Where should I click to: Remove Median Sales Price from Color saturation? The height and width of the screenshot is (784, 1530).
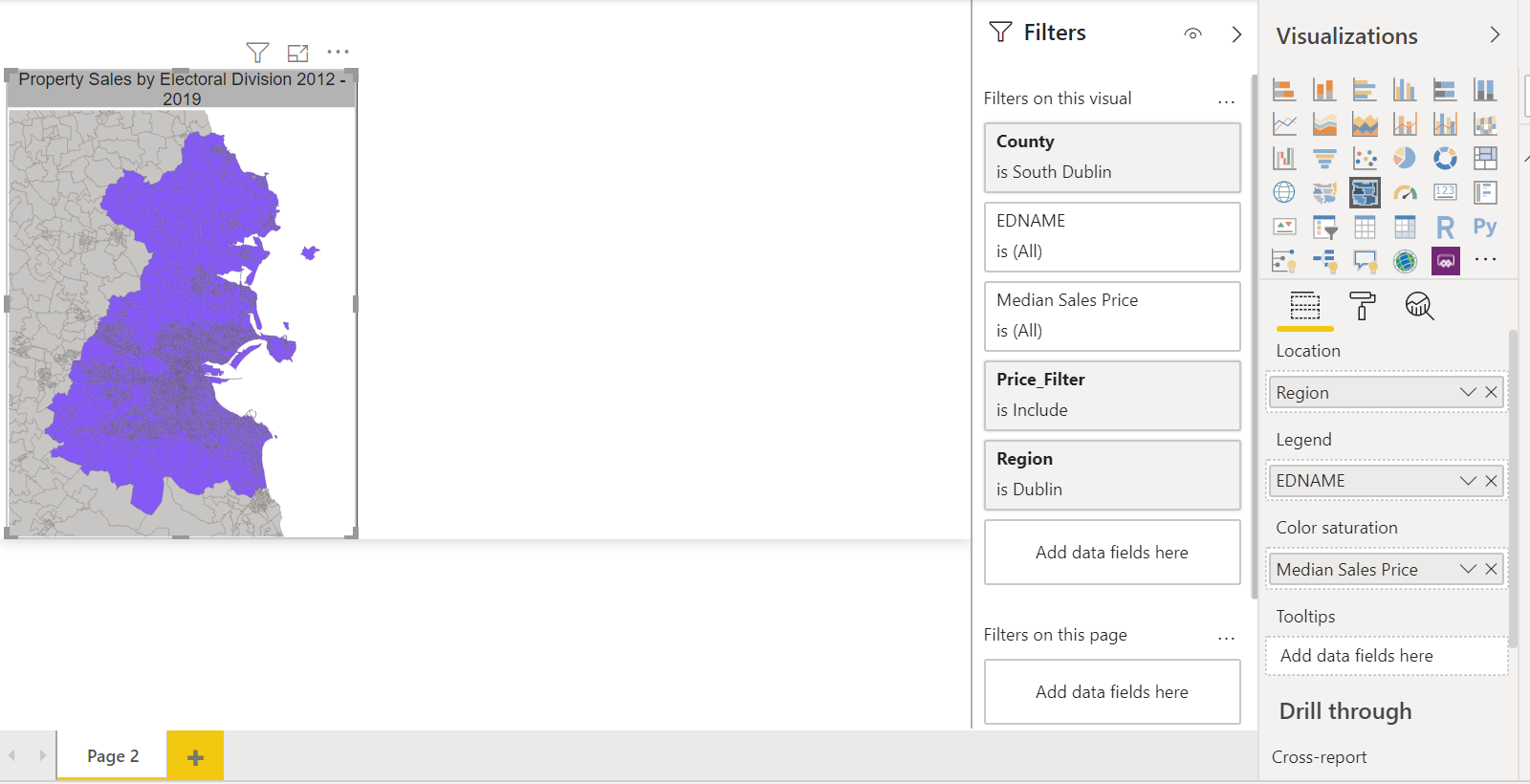click(x=1491, y=569)
